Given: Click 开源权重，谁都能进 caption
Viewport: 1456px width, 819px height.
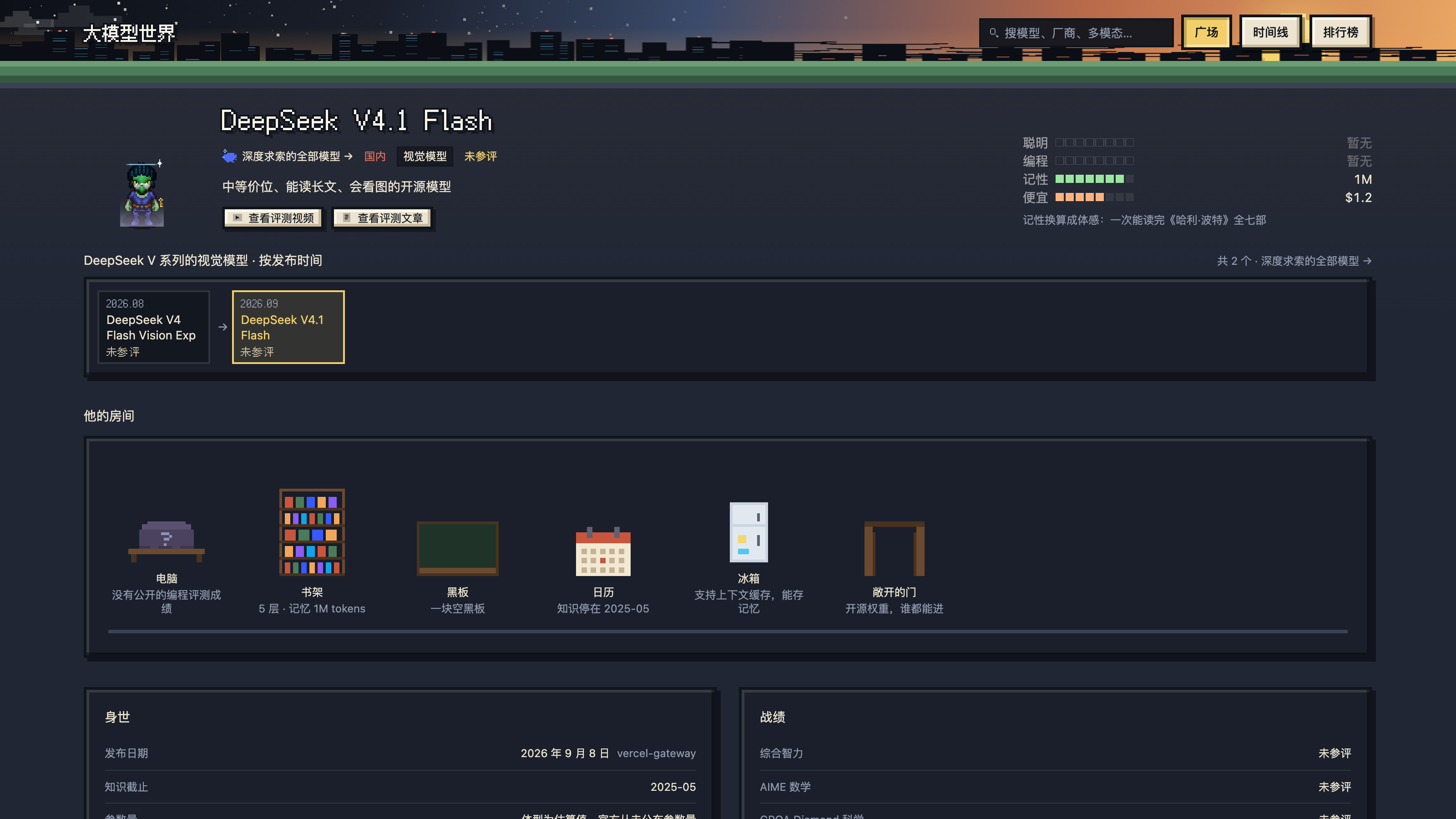Looking at the screenshot, I should click(894, 608).
